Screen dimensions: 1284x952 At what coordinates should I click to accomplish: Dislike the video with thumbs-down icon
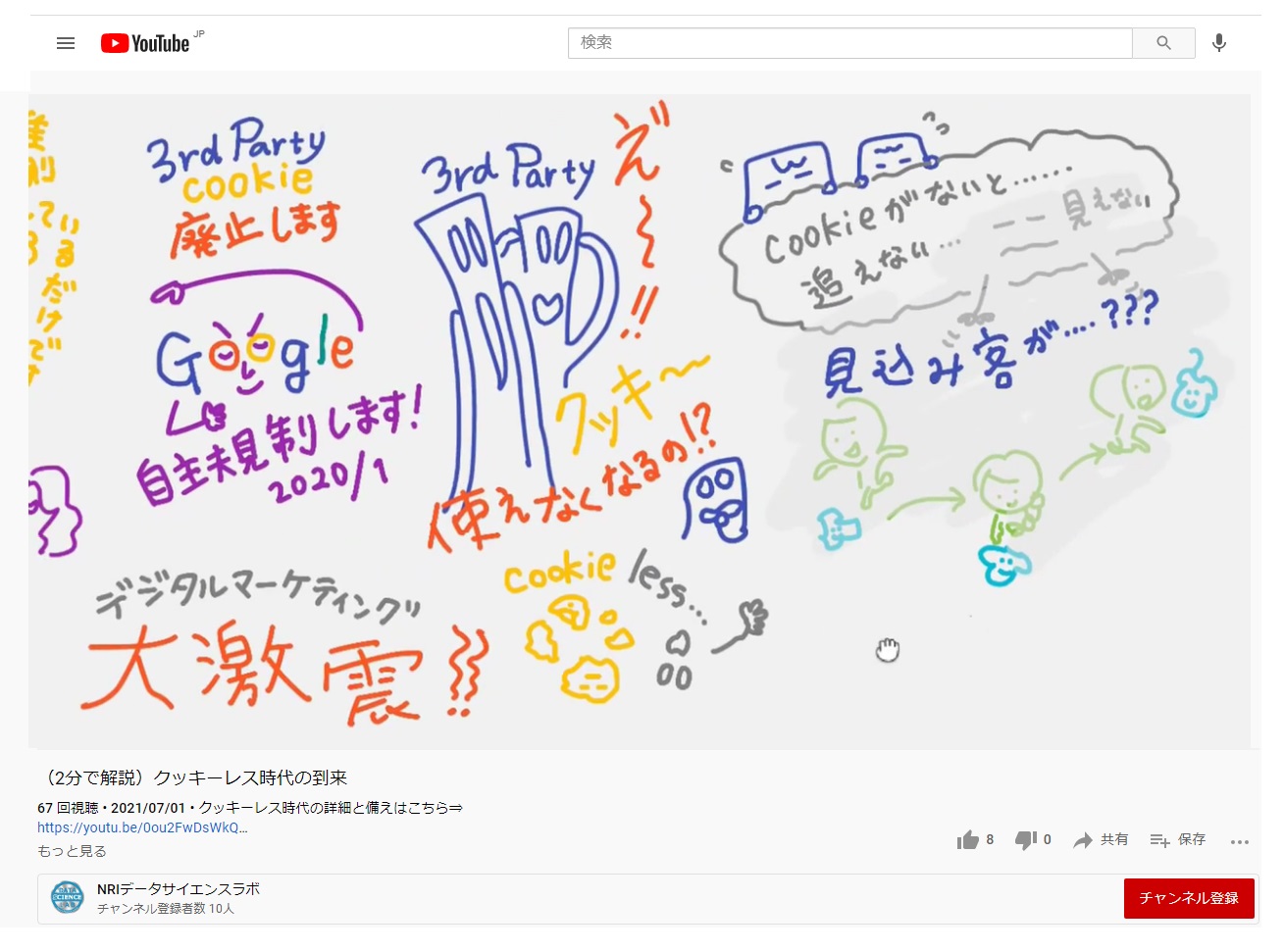coord(1026,840)
